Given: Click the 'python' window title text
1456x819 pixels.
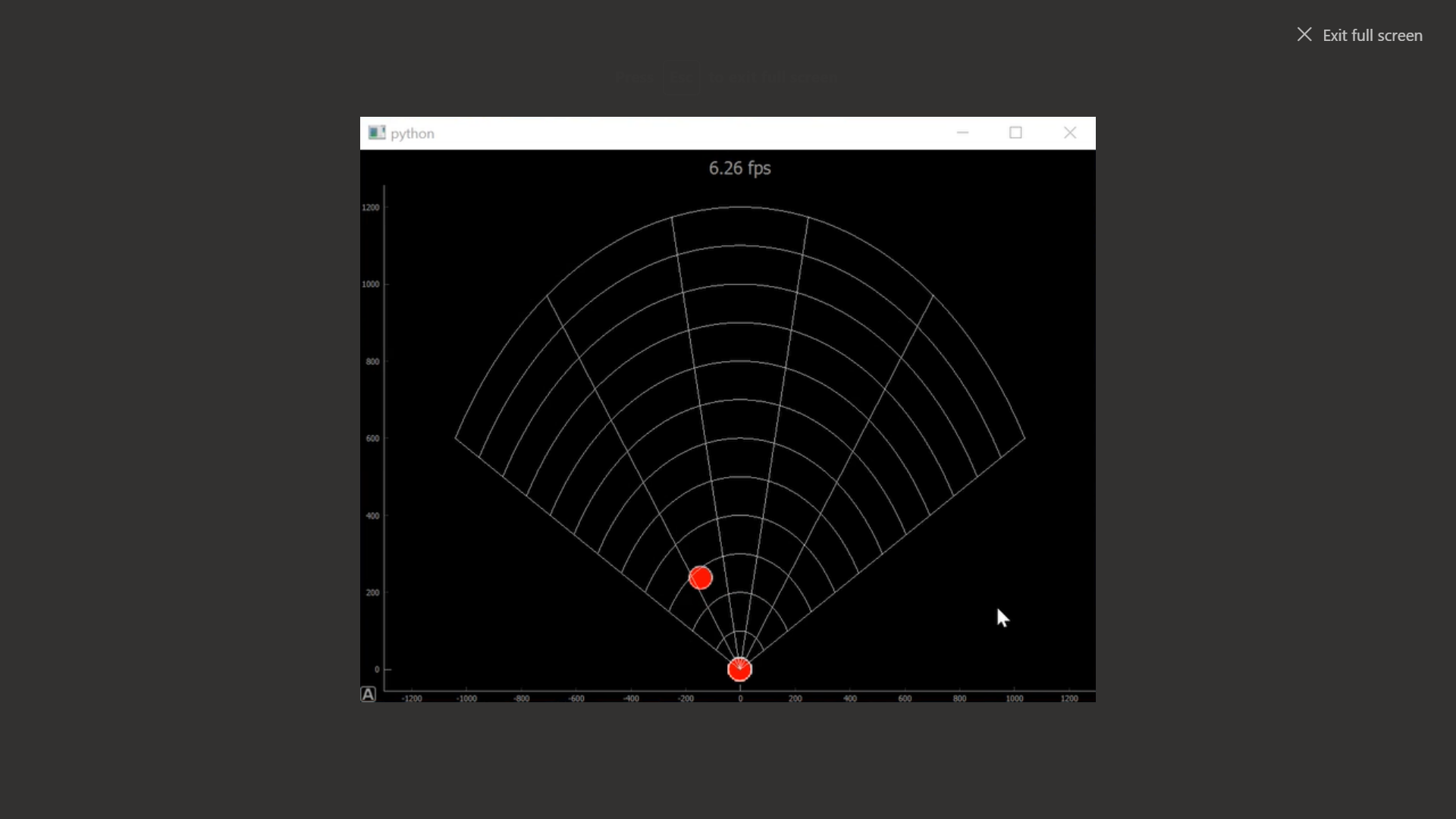Looking at the screenshot, I should tap(412, 133).
